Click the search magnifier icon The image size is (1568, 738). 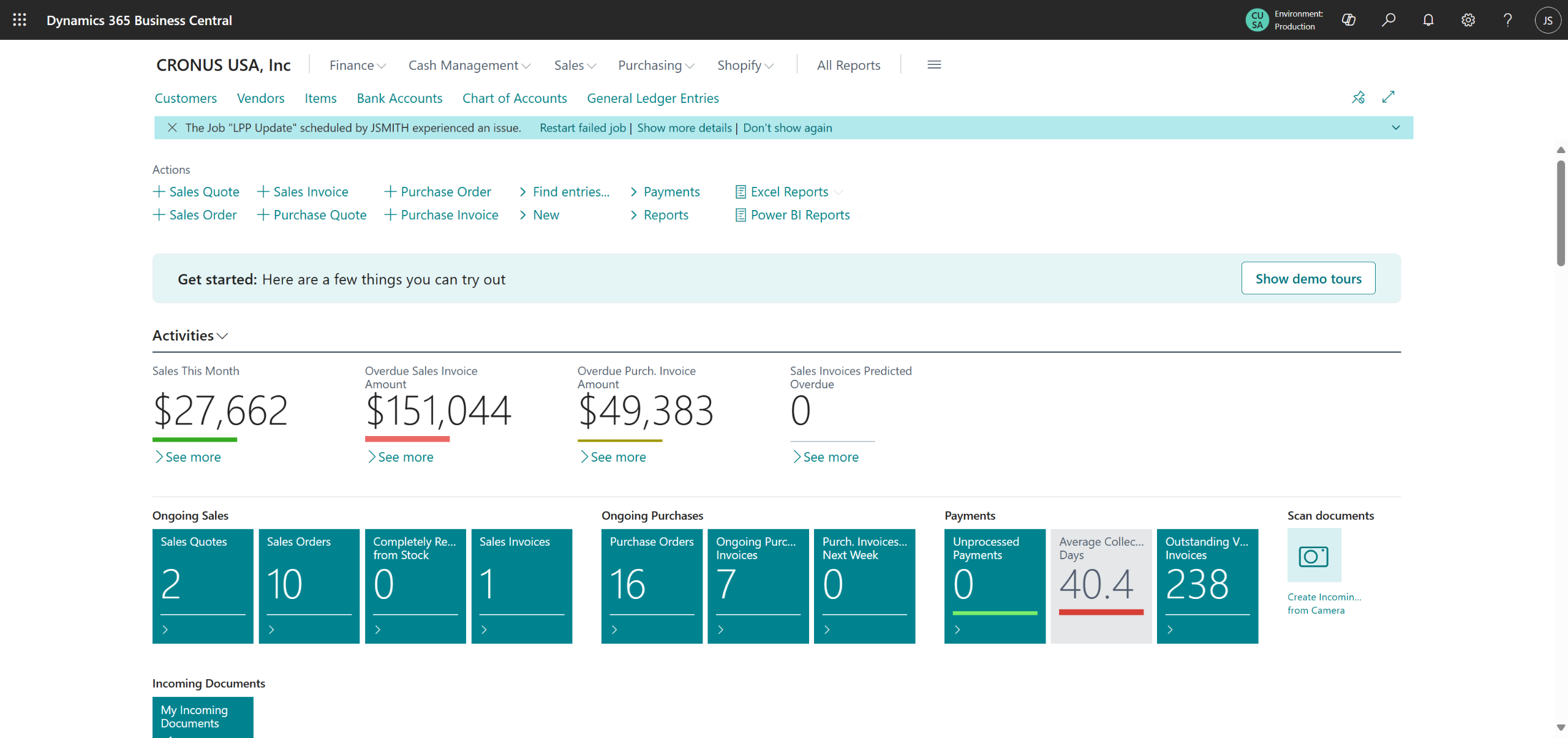[x=1388, y=20]
